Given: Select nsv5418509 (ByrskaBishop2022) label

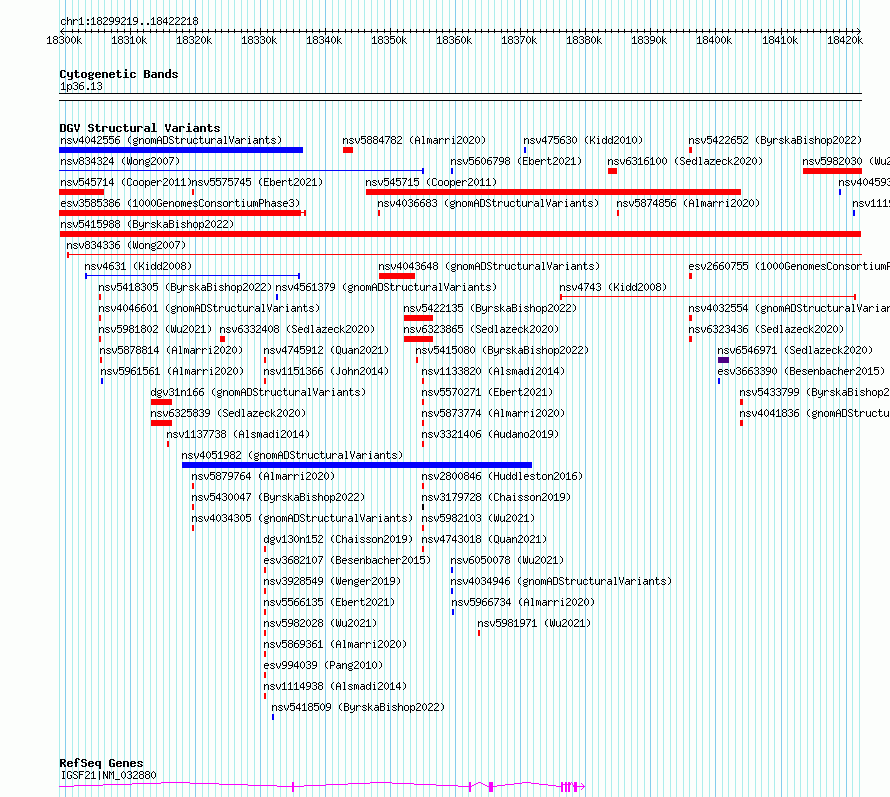Looking at the screenshot, I should coord(358,707).
